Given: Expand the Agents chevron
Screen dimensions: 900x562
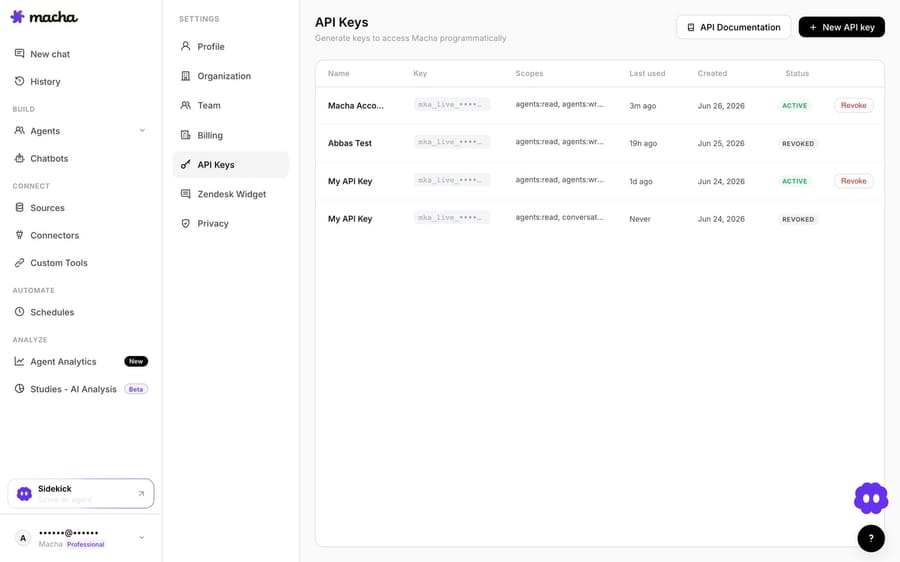Looking at the screenshot, I should click(142, 130).
